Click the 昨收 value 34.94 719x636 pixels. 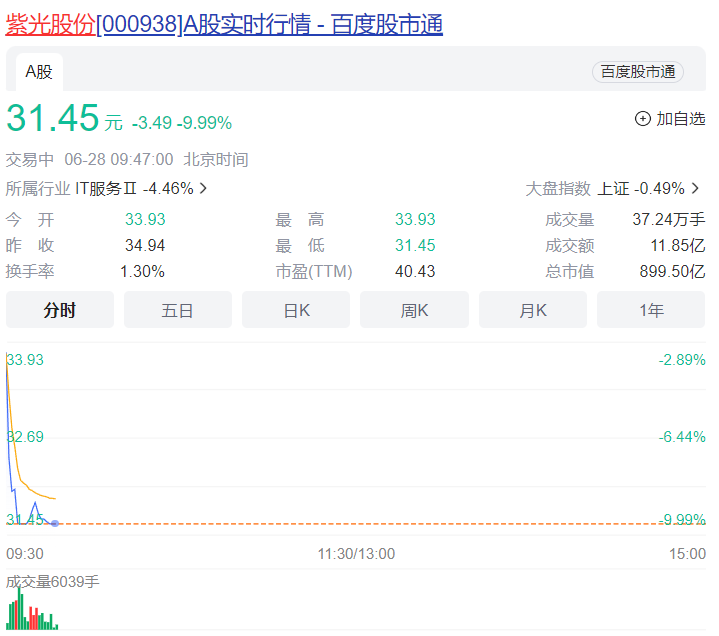tap(145, 245)
